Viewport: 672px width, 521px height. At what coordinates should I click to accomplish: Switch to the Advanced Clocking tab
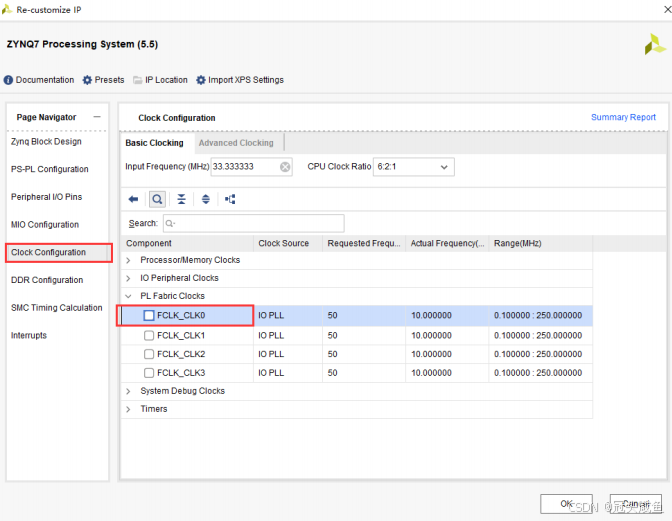click(236, 143)
